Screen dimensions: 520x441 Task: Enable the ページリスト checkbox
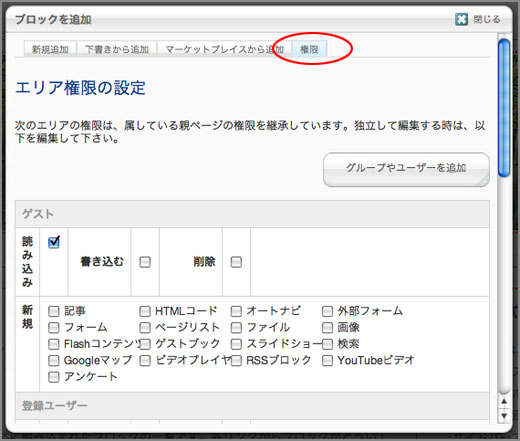145,328
